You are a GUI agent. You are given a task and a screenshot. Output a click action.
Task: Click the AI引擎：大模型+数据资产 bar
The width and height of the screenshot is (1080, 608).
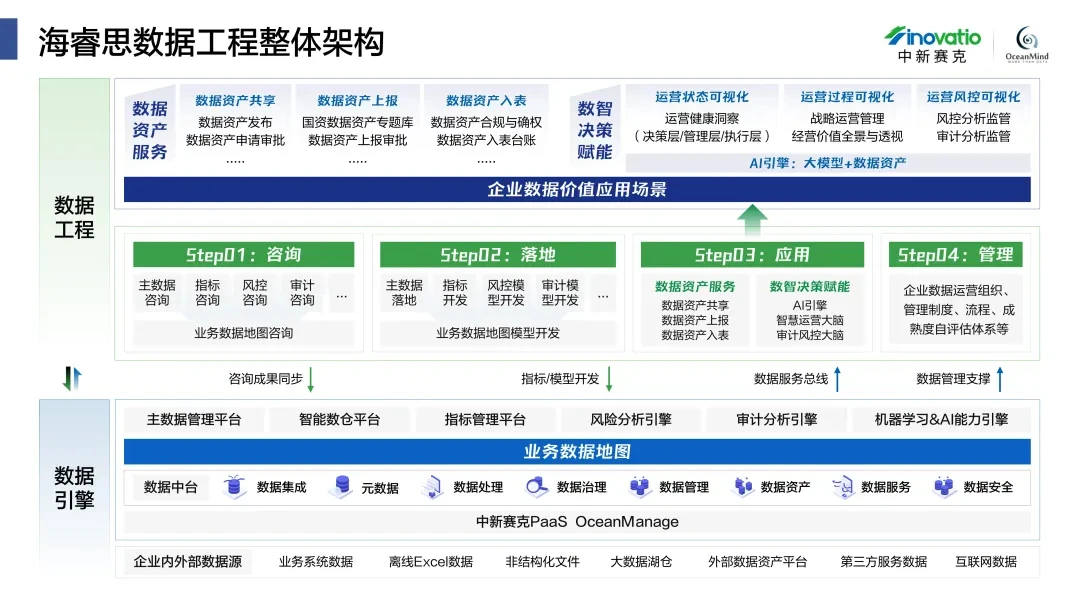click(x=828, y=163)
